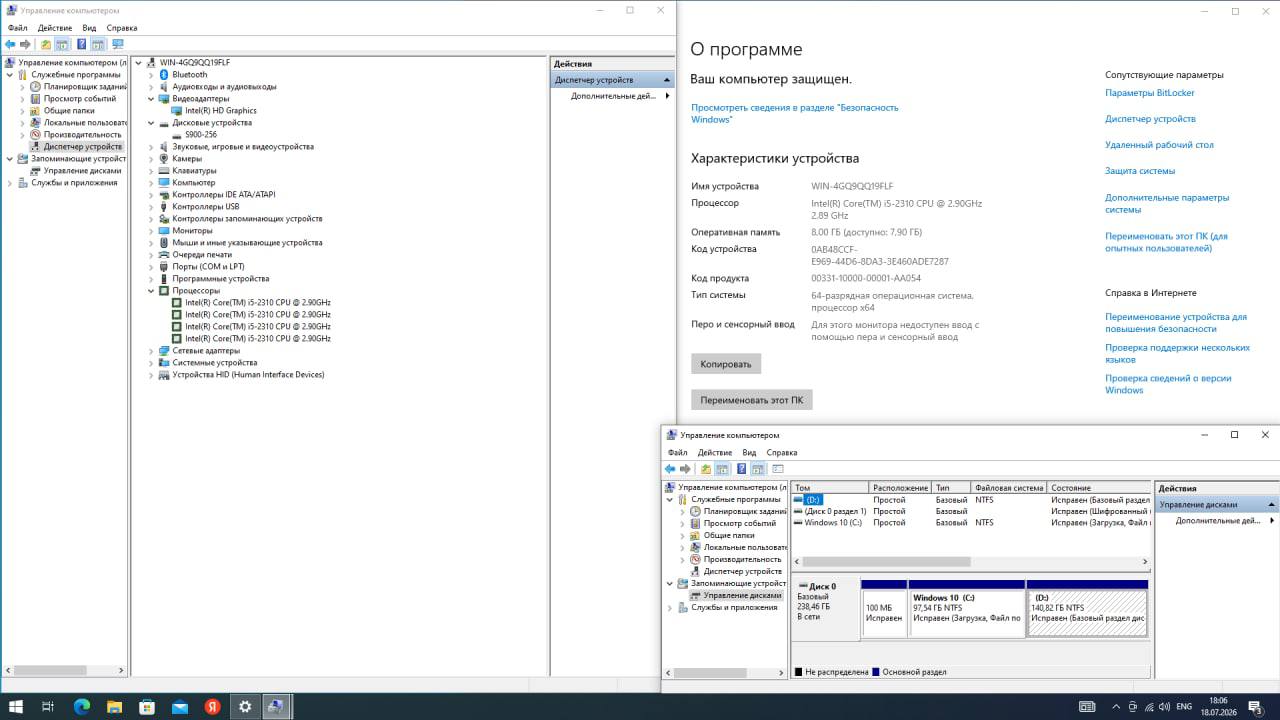
Task: Open Удаленный рабочий стол link
Action: coord(1159,145)
